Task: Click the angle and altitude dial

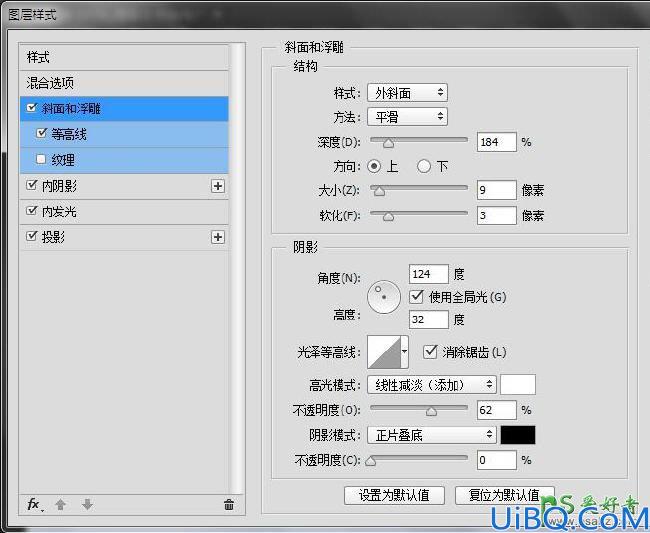Action: click(x=384, y=297)
